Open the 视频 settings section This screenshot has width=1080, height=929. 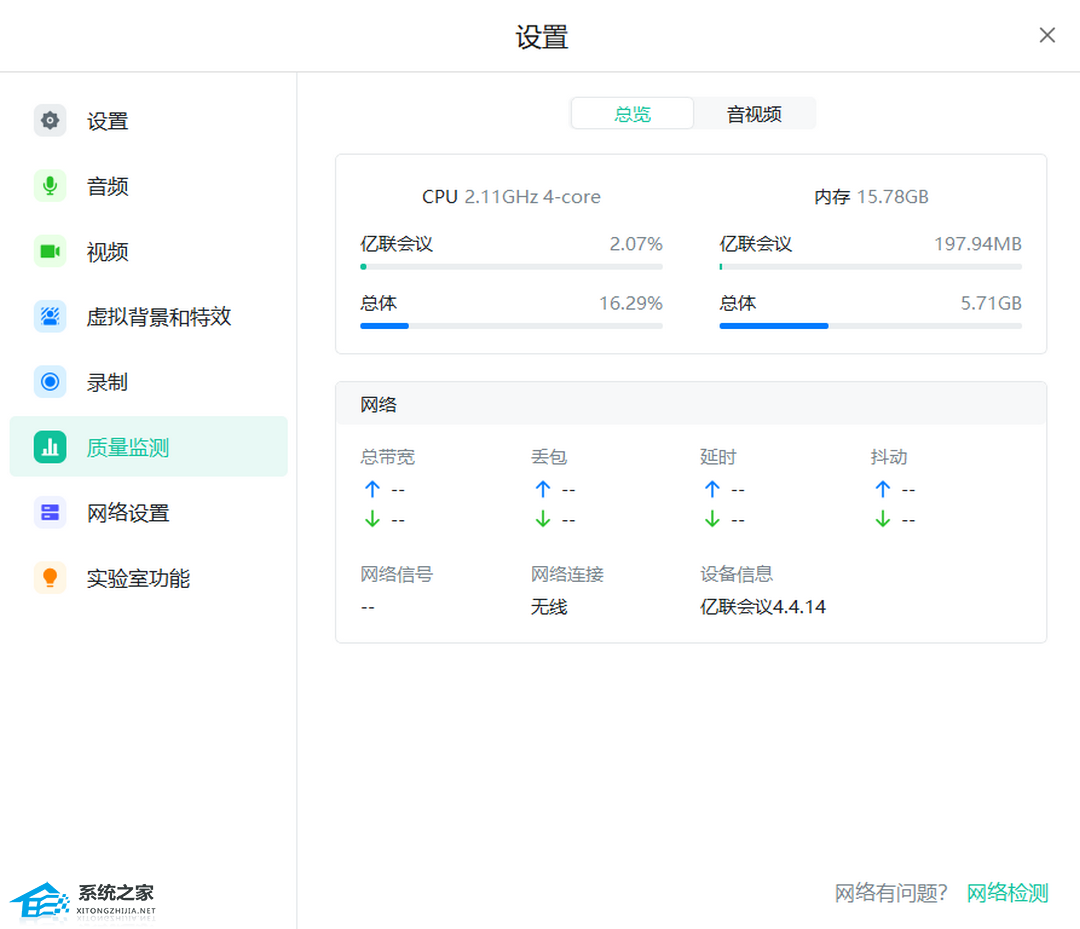point(149,251)
